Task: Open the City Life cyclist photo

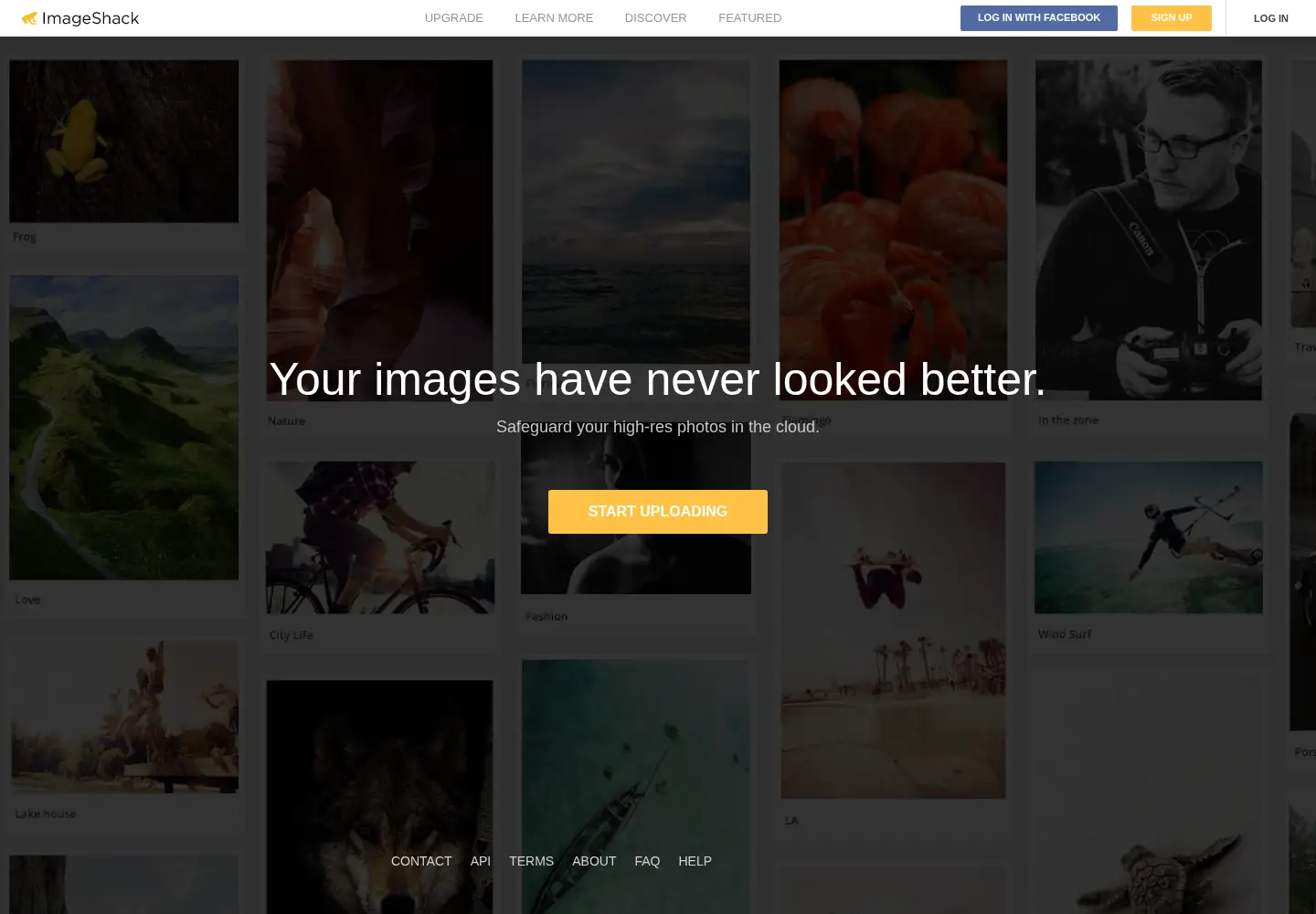Action: [x=380, y=537]
